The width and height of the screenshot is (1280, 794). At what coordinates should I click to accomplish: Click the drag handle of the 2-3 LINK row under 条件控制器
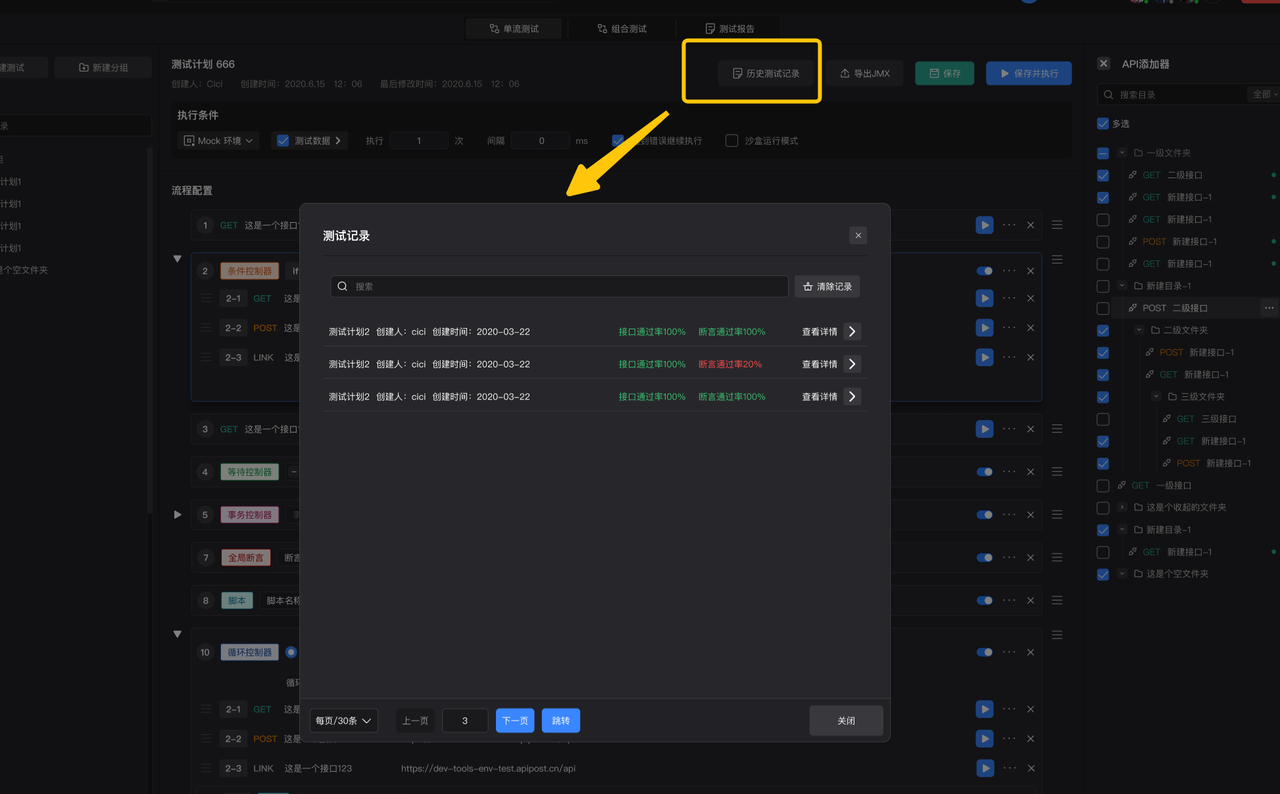(207, 357)
